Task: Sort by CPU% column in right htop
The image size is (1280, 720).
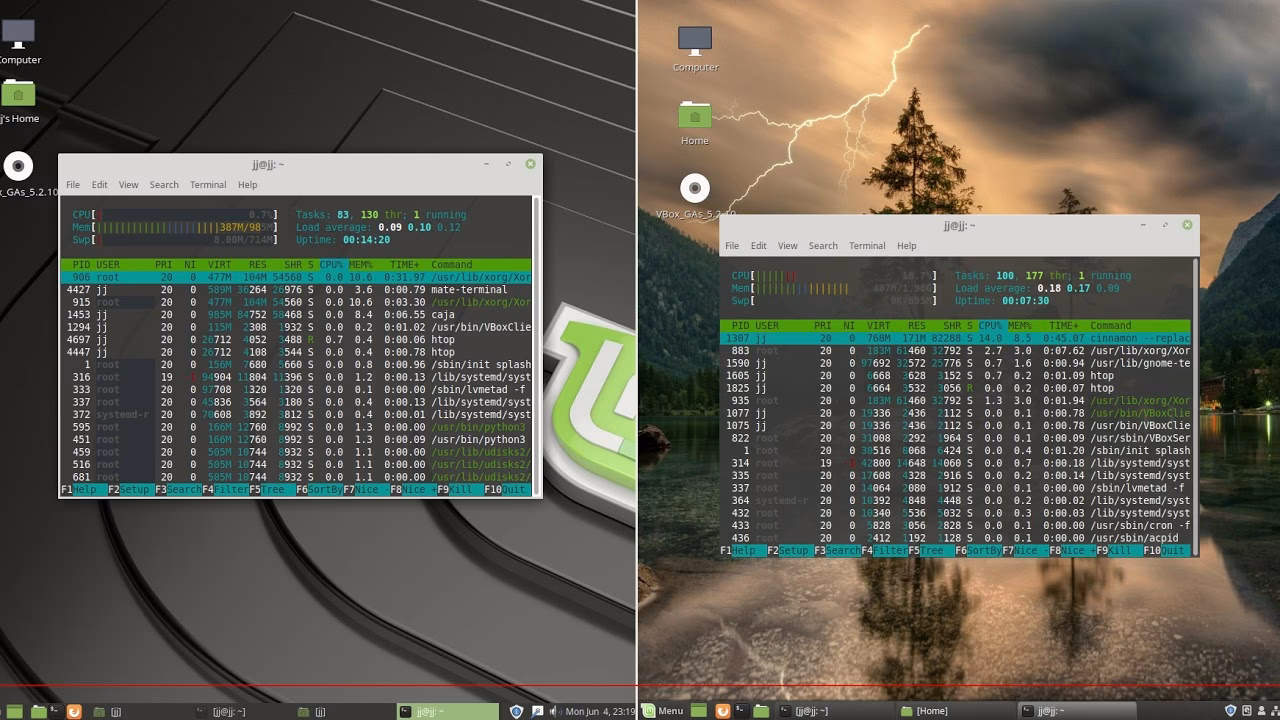Action: tap(990, 326)
